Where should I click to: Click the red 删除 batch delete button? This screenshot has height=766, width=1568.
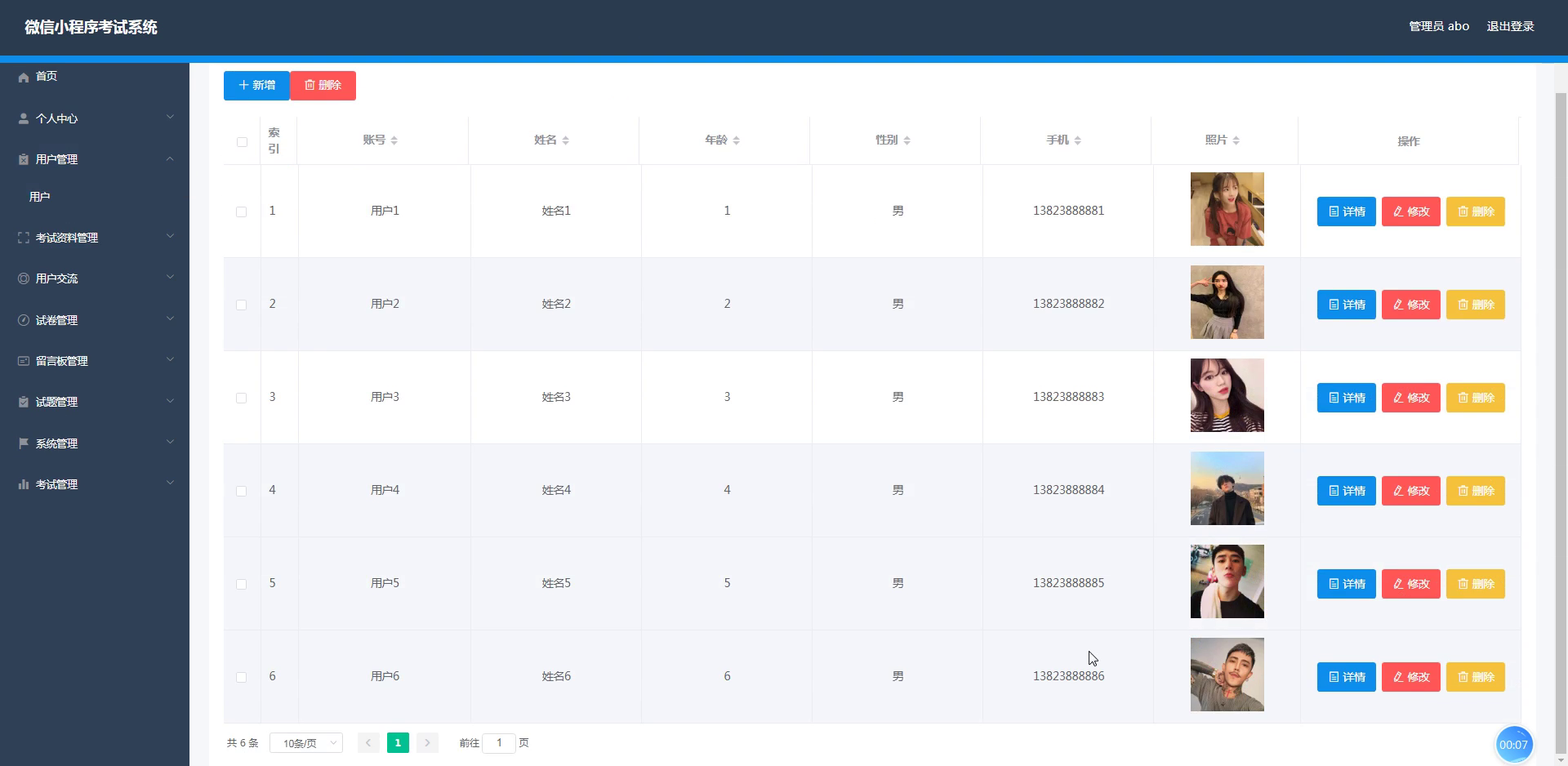click(323, 85)
